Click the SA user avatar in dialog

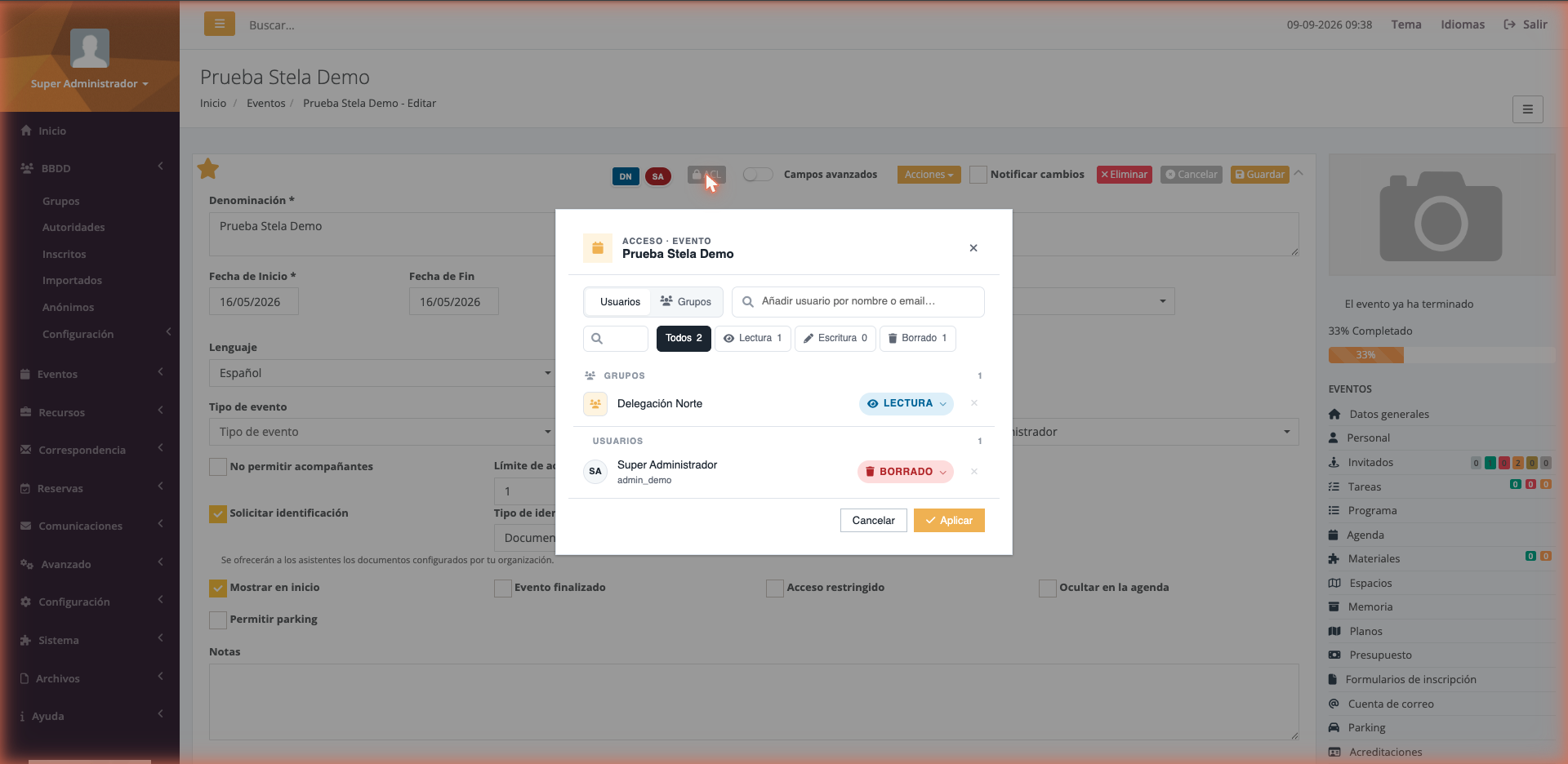click(x=595, y=472)
